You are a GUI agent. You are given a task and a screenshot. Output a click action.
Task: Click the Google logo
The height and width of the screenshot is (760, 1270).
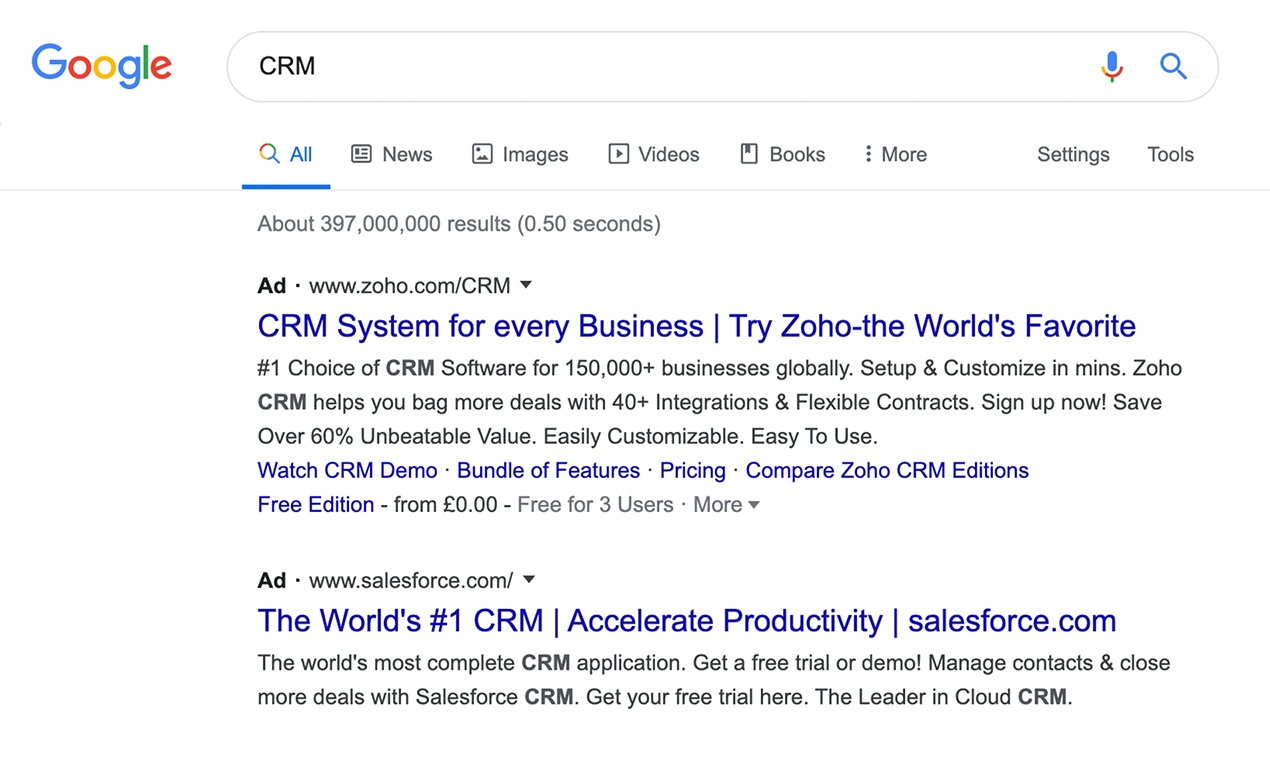point(101,66)
